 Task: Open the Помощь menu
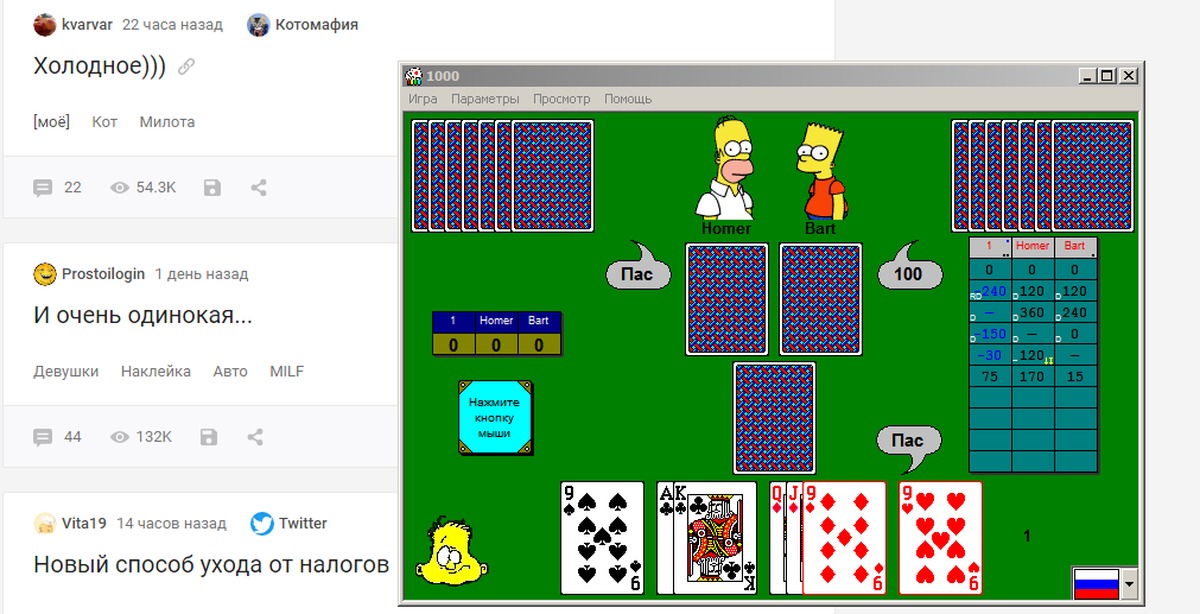click(x=627, y=99)
